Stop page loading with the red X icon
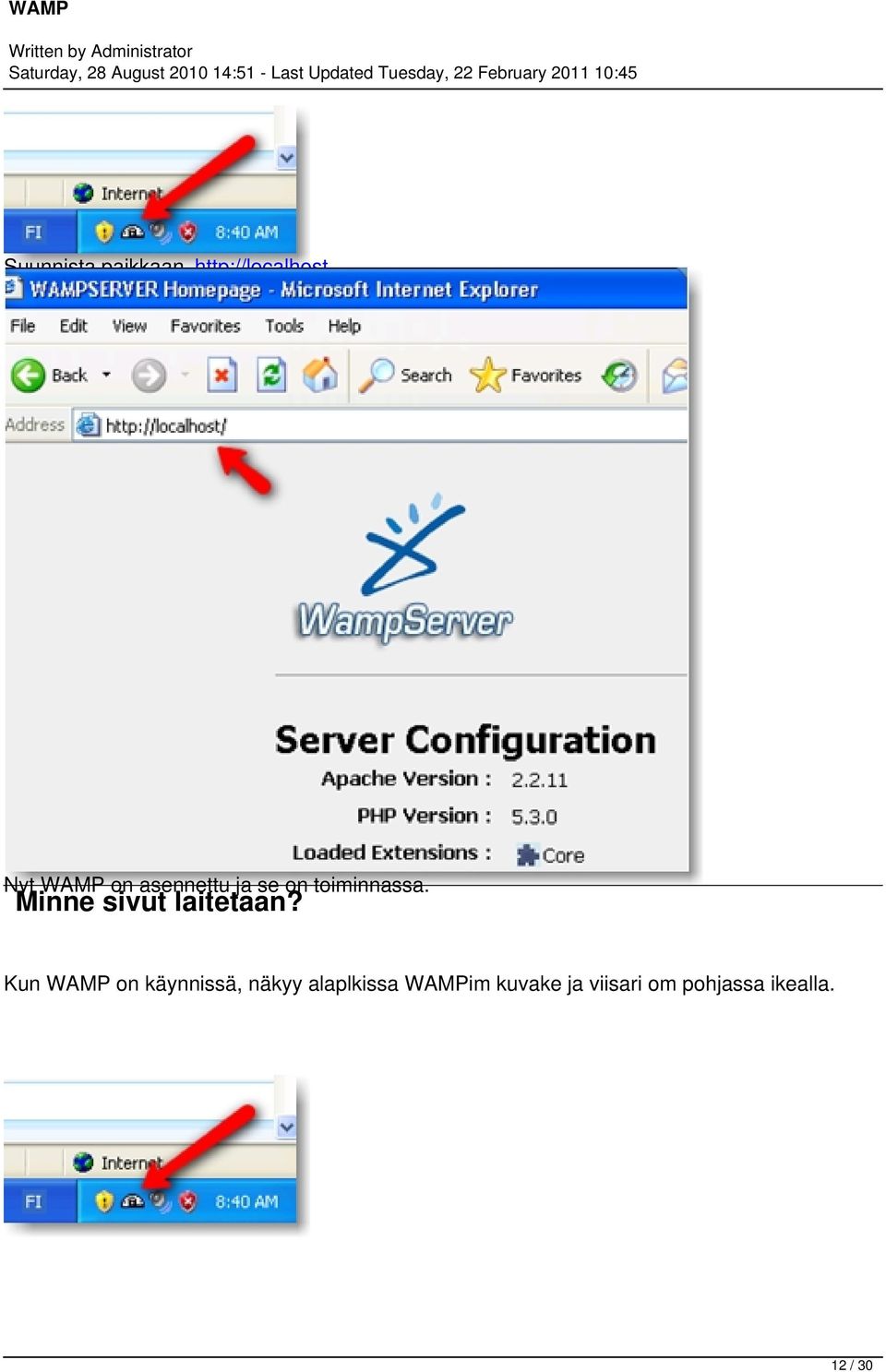Screen dimensions: 886x1372 tap(221, 376)
